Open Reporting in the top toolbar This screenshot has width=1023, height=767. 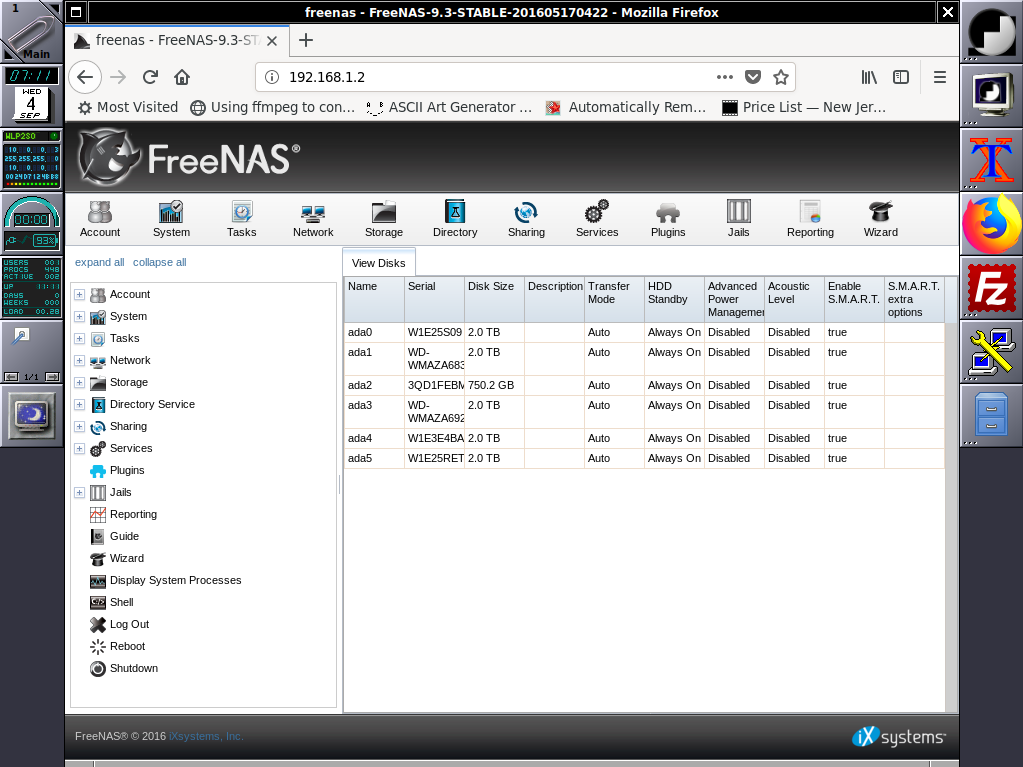pyautogui.click(x=810, y=219)
